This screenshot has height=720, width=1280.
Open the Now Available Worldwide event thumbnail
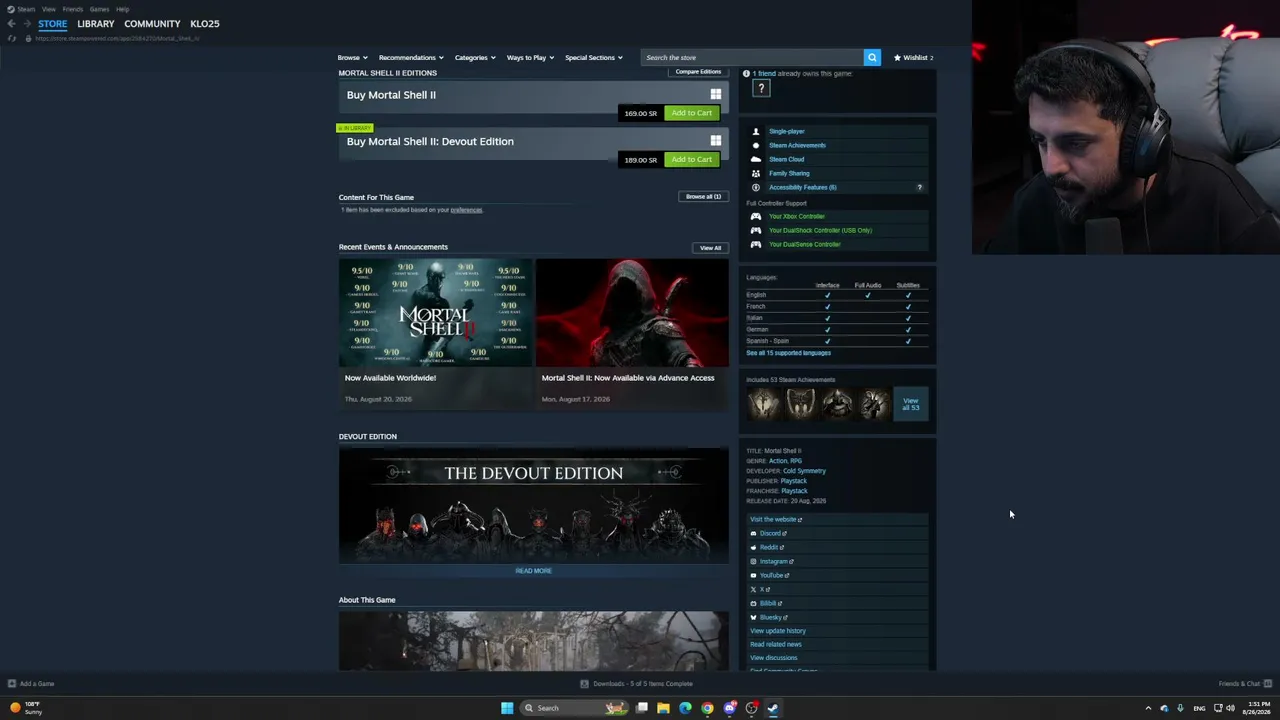point(435,313)
